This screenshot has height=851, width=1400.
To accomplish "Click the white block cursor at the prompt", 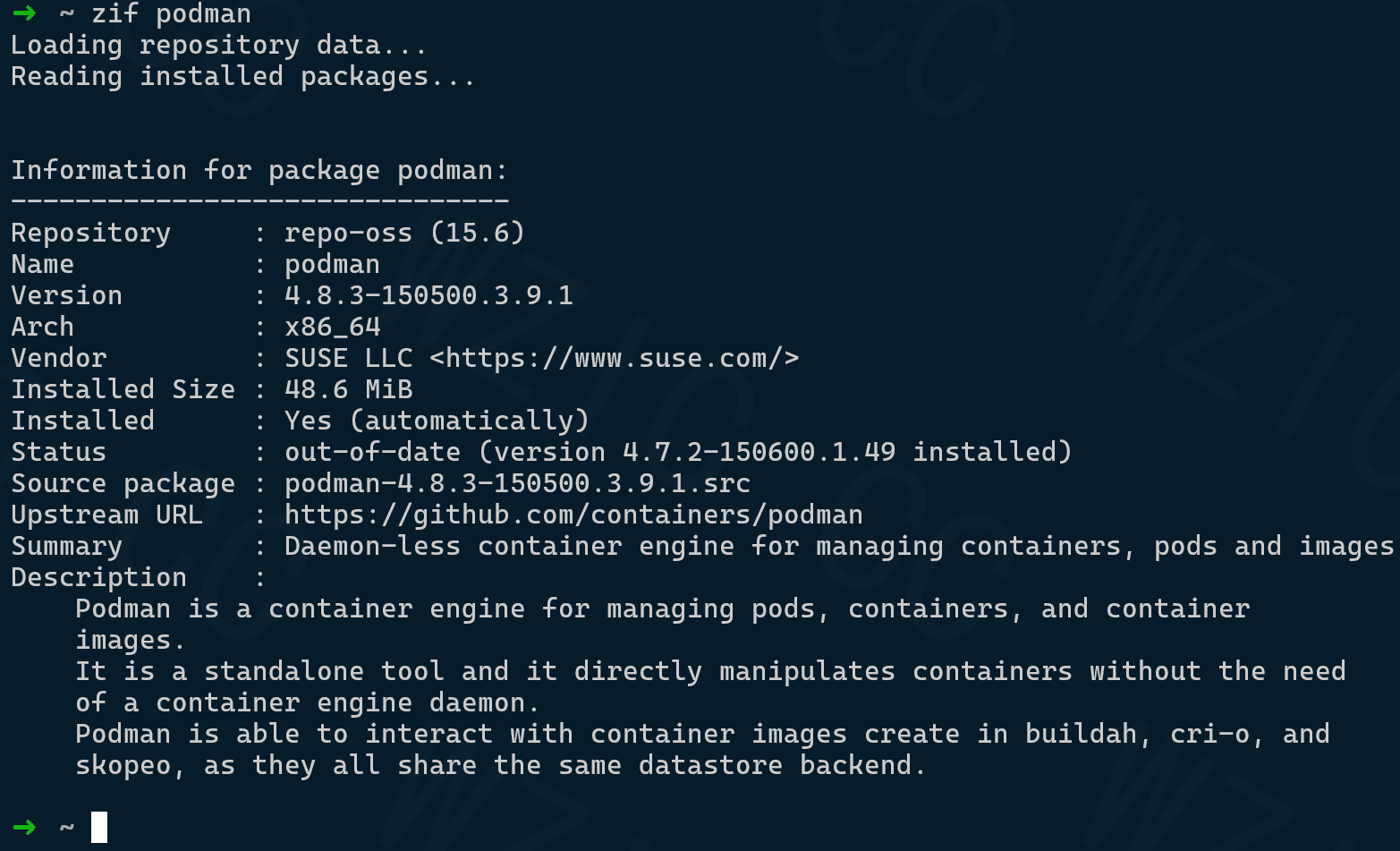I will point(99,827).
